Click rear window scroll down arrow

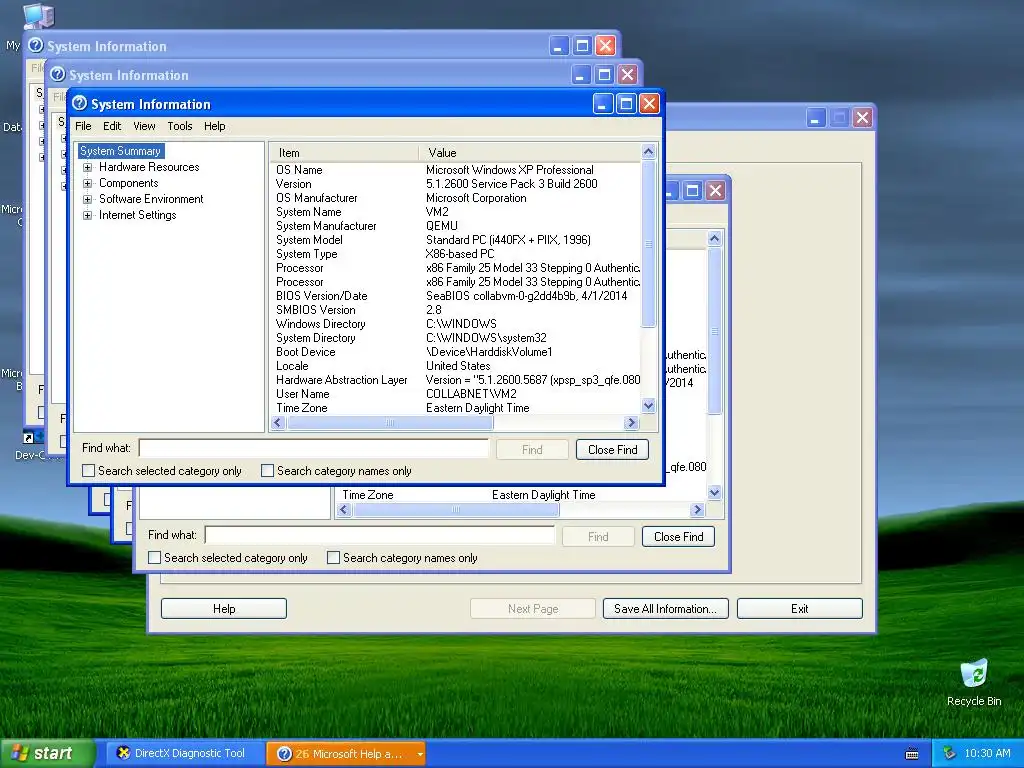click(x=714, y=493)
